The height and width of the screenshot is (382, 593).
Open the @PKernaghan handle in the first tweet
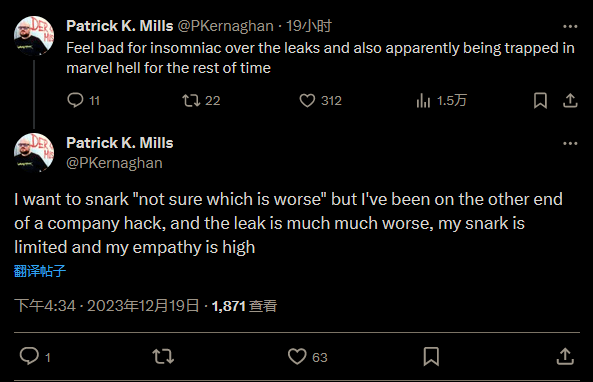coord(225,26)
